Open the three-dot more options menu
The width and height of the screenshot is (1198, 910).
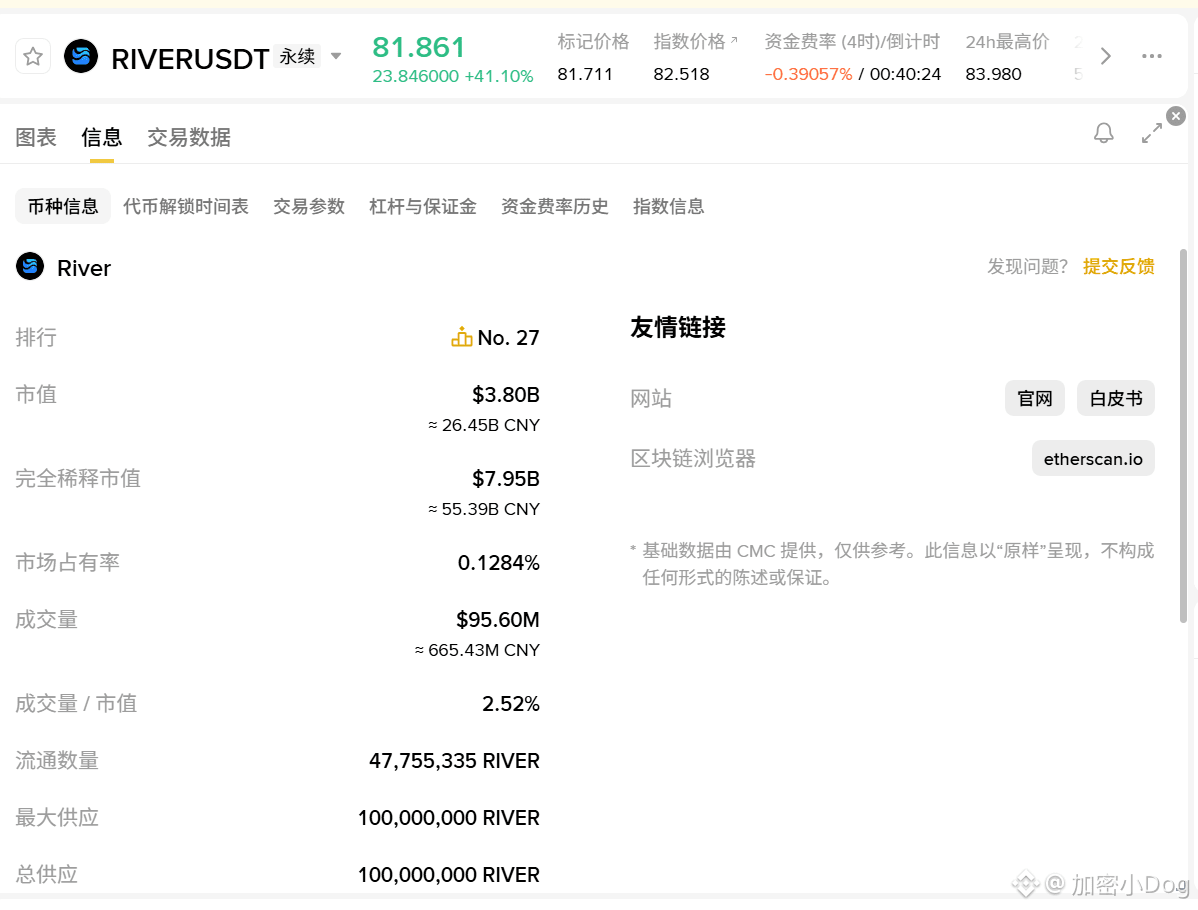coord(1152,57)
